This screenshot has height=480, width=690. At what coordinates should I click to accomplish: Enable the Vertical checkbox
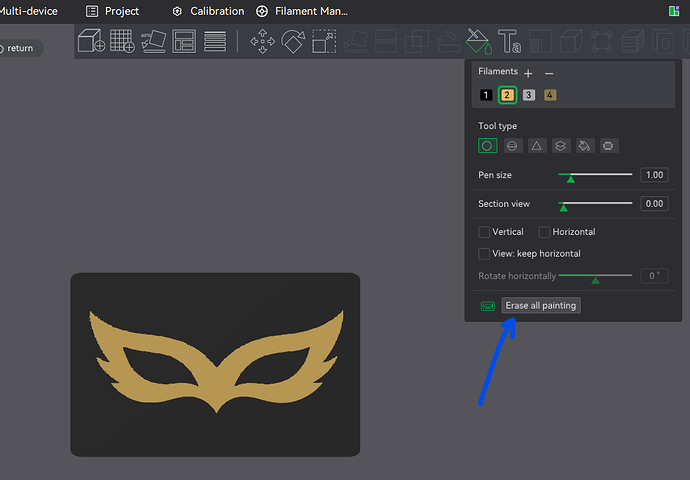(x=484, y=232)
